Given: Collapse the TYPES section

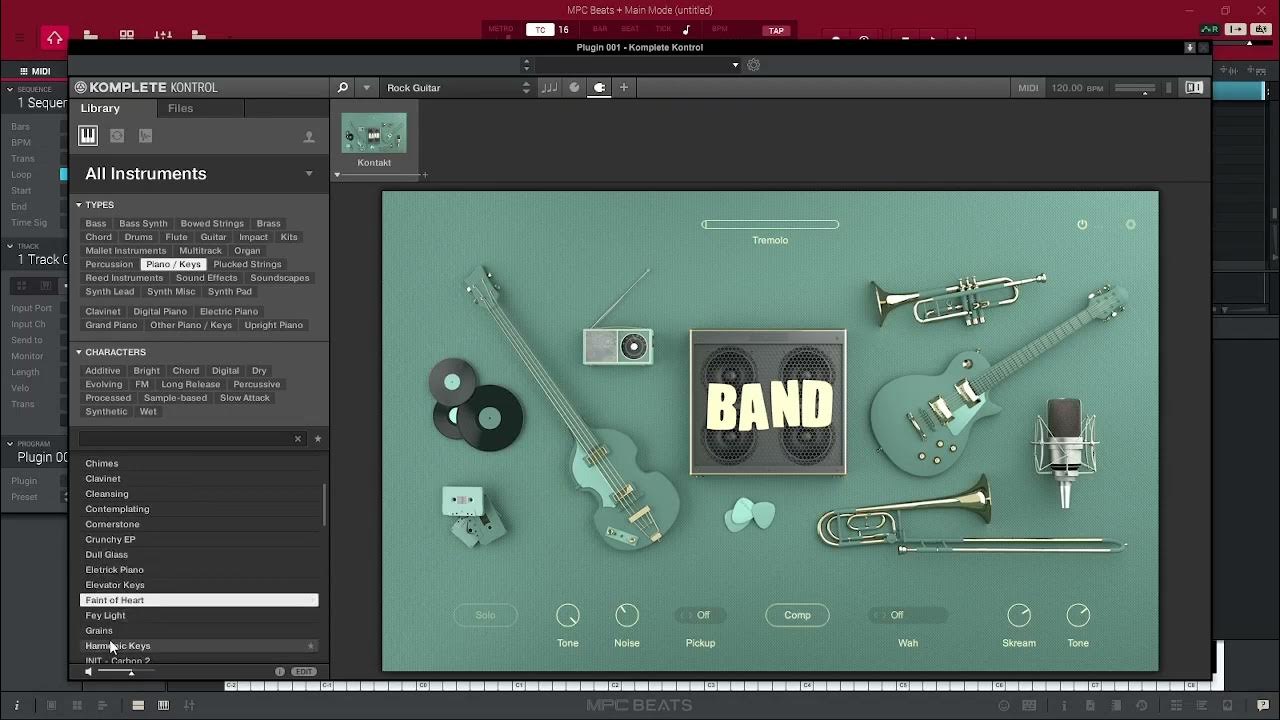Looking at the screenshot, I should click(79, 205).
